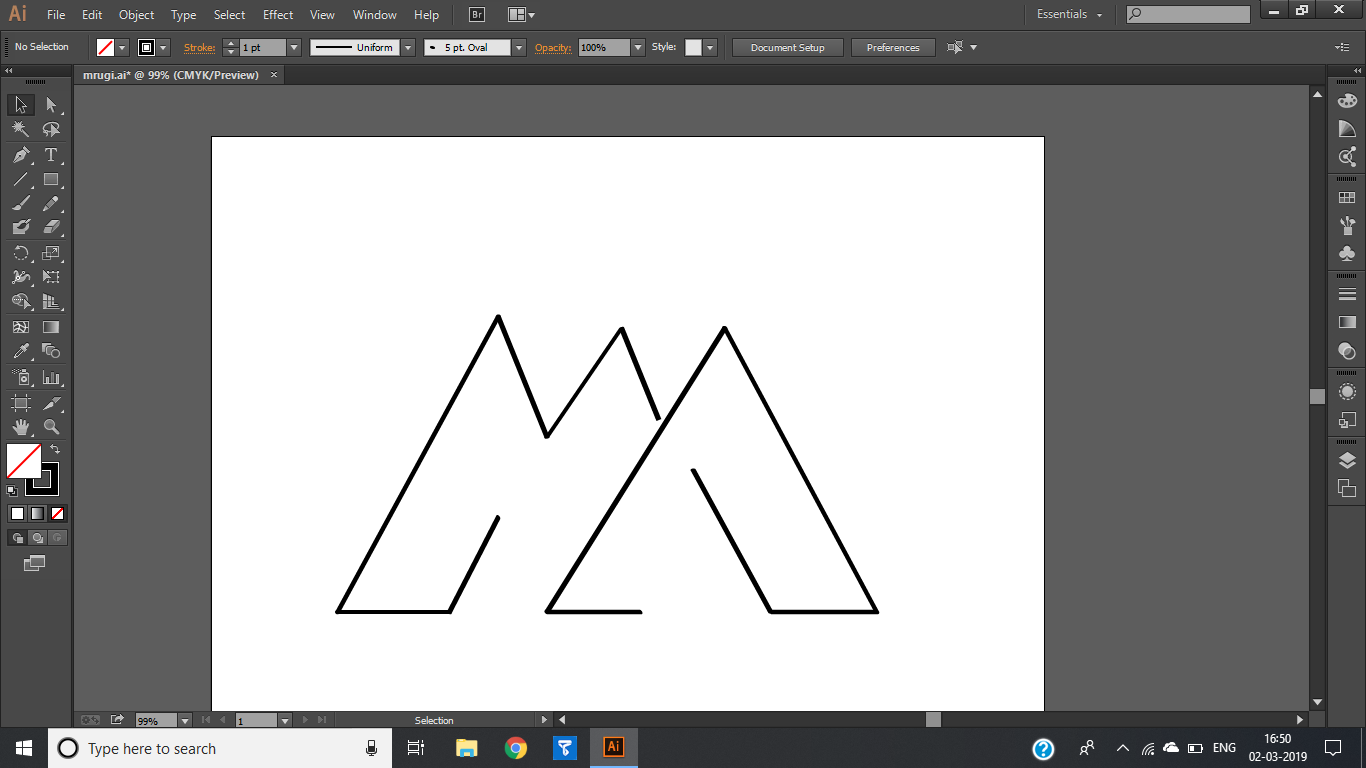Click the Document Setup button
This screenshot has width=1366, height=768.
[788, 47]
